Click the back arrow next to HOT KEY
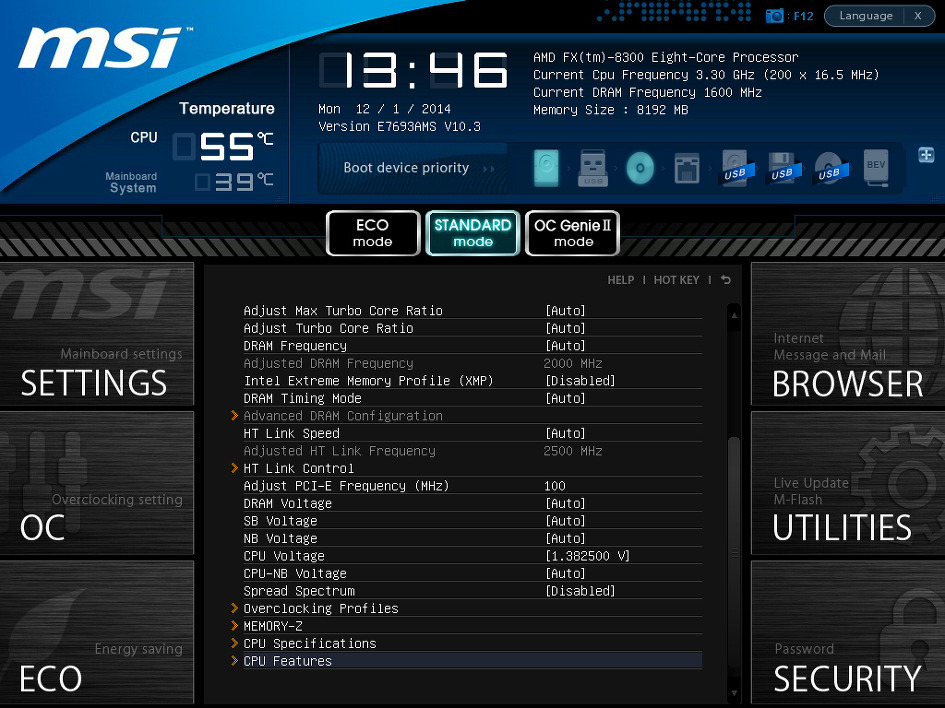The height and width of the screenshot is (708, 945). coord(726,280)
